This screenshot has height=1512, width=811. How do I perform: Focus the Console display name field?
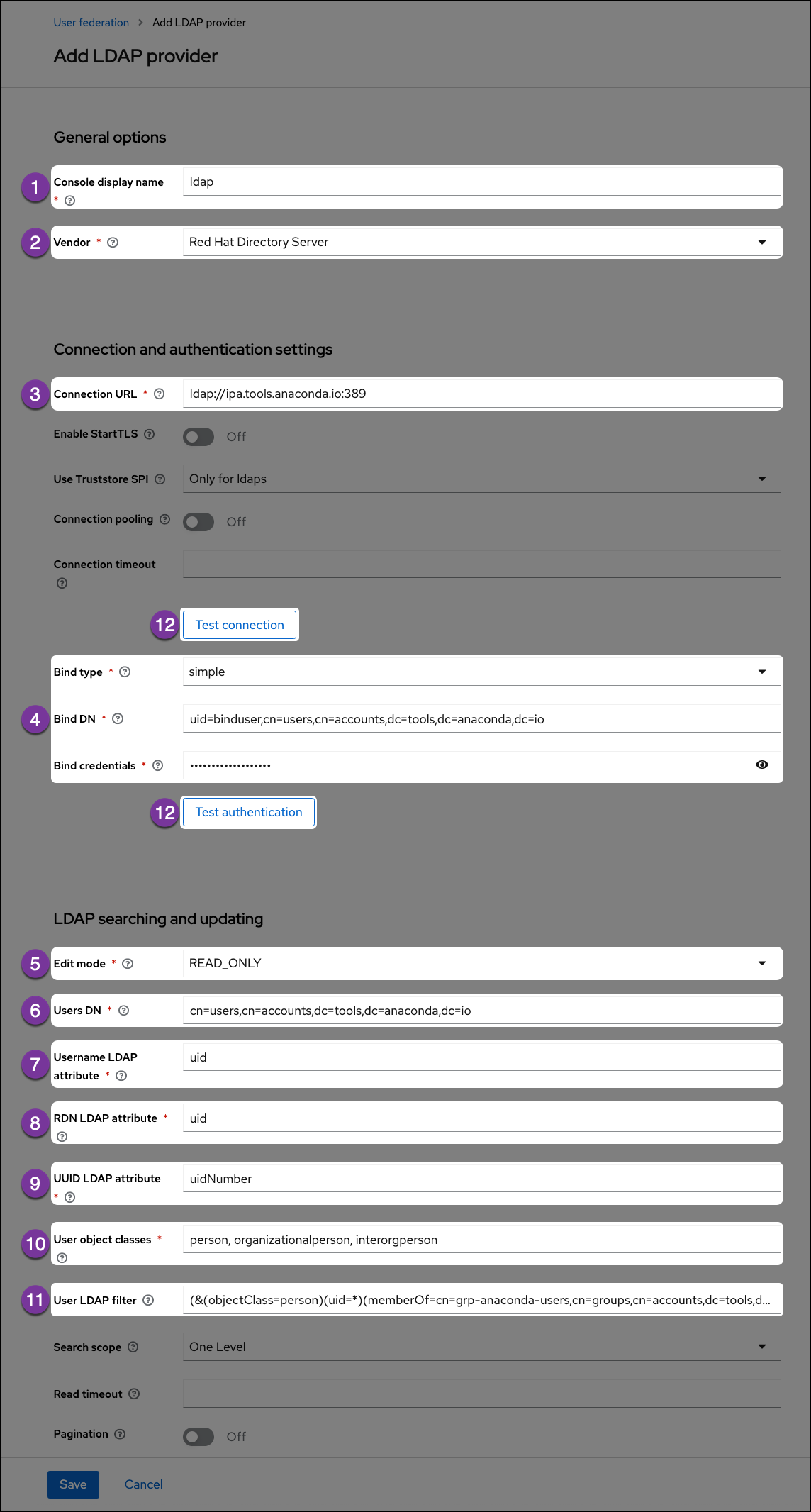point(482,182)
